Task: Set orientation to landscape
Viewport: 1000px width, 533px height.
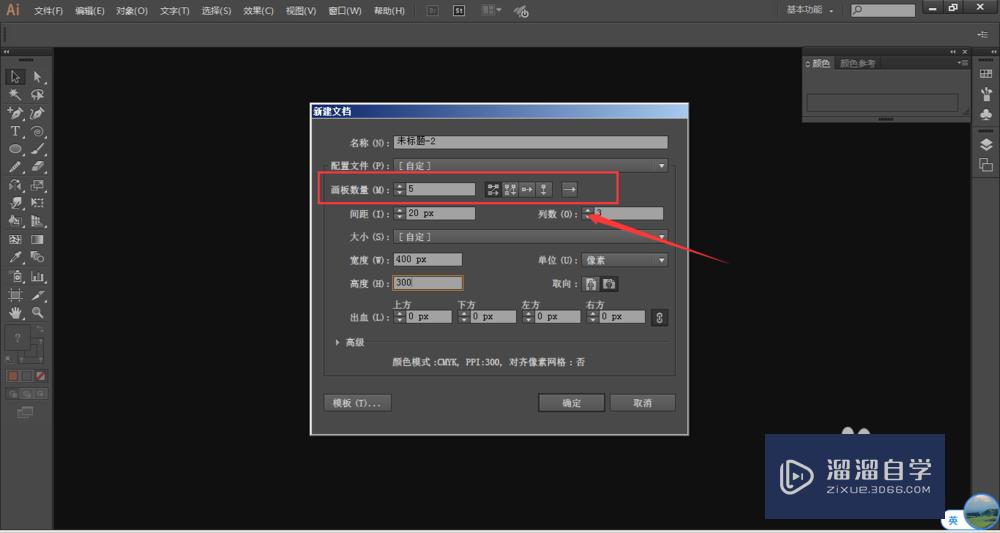Action: click(x=610, y=284)
